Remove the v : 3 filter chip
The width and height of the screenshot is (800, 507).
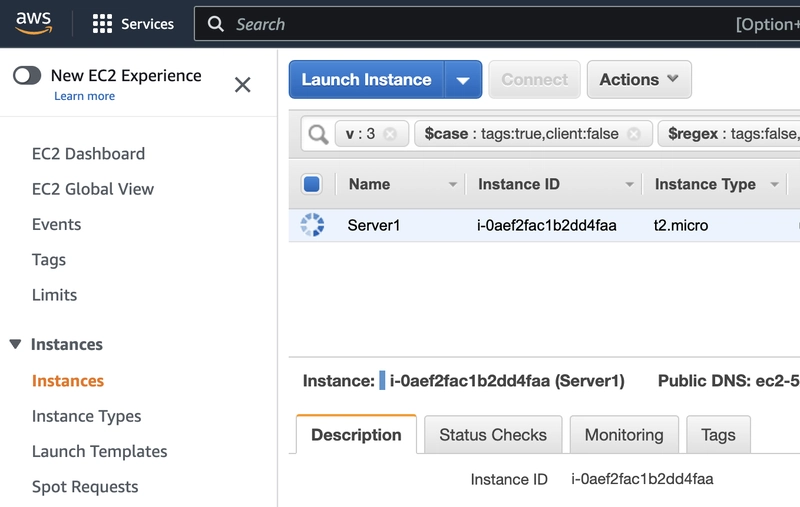point(390,134)
